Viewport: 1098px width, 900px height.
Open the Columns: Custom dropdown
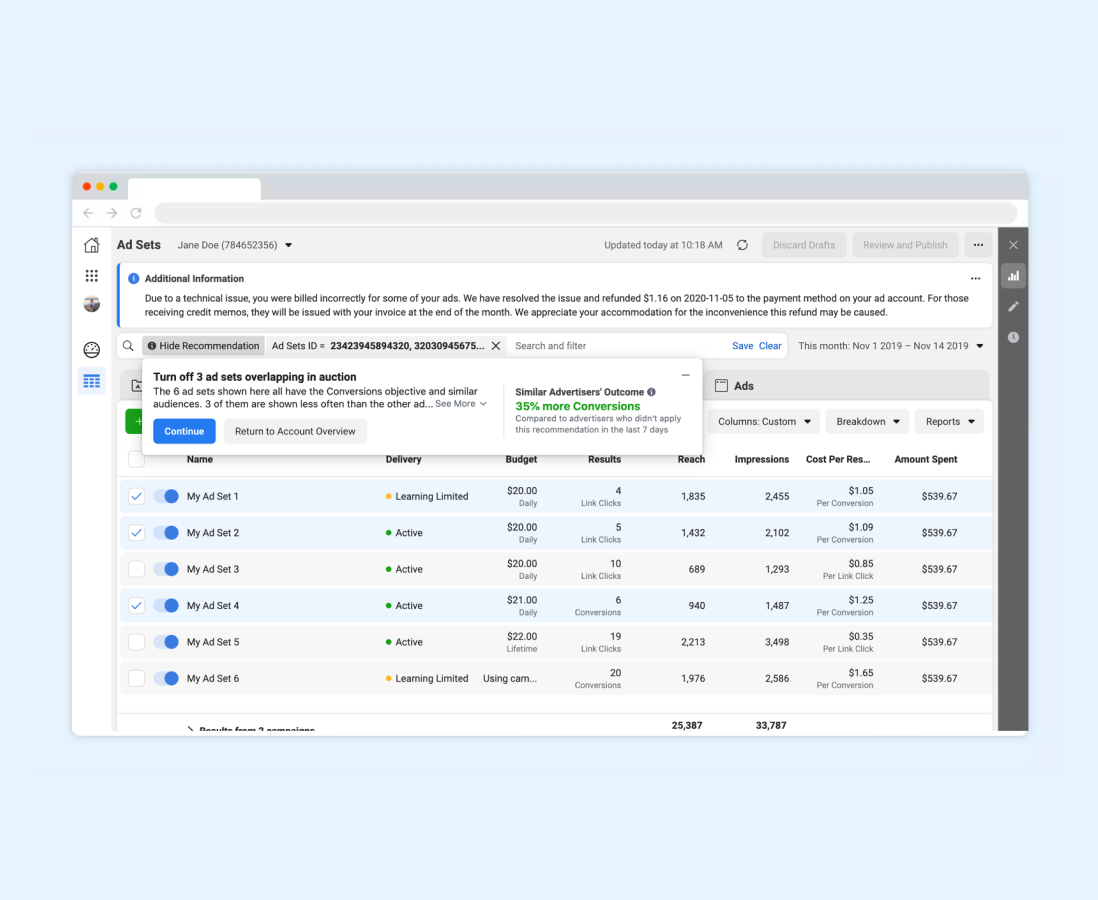pyautogui.click(x=764, y=422)
